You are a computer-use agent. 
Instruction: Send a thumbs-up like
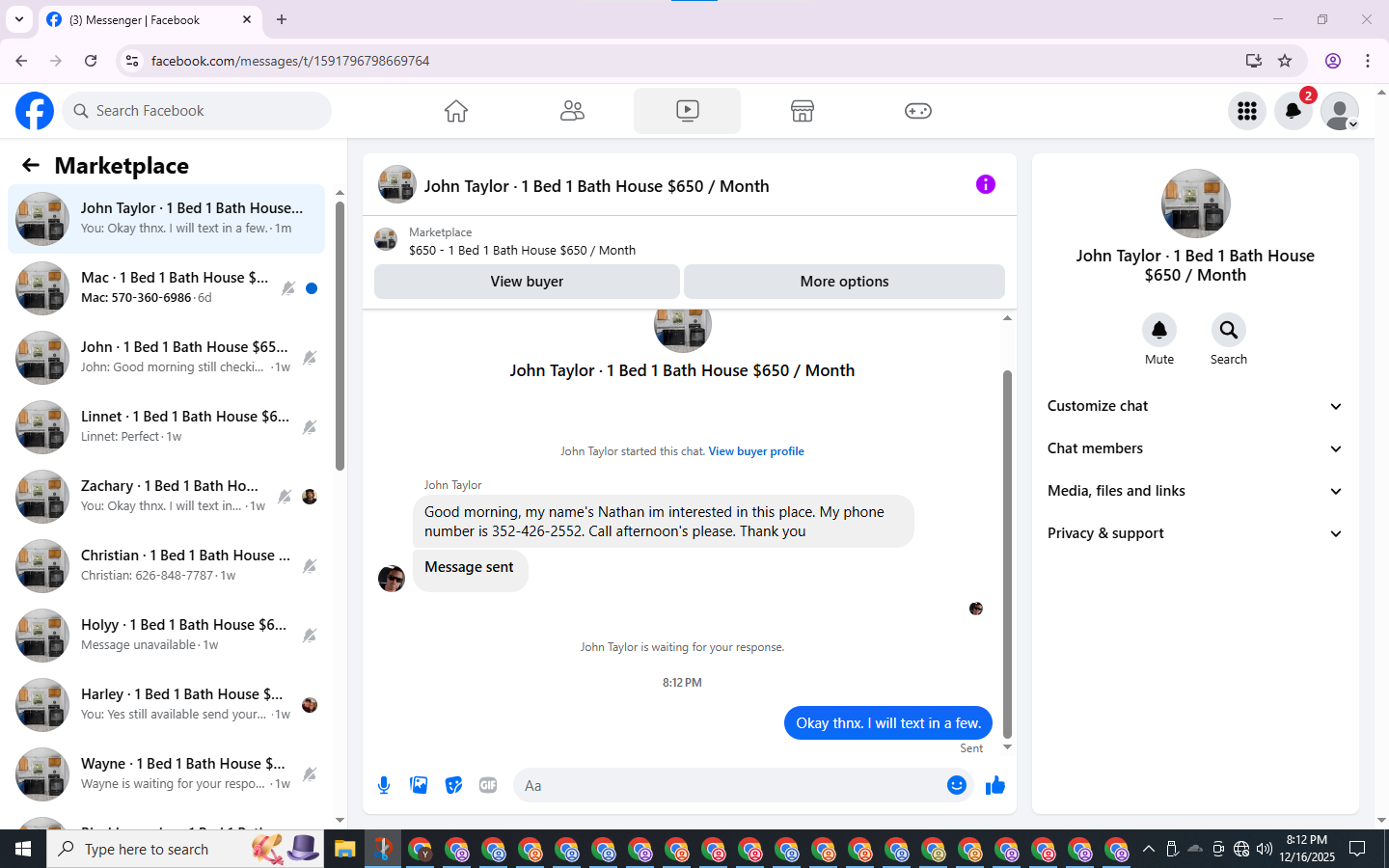point(995,785)
